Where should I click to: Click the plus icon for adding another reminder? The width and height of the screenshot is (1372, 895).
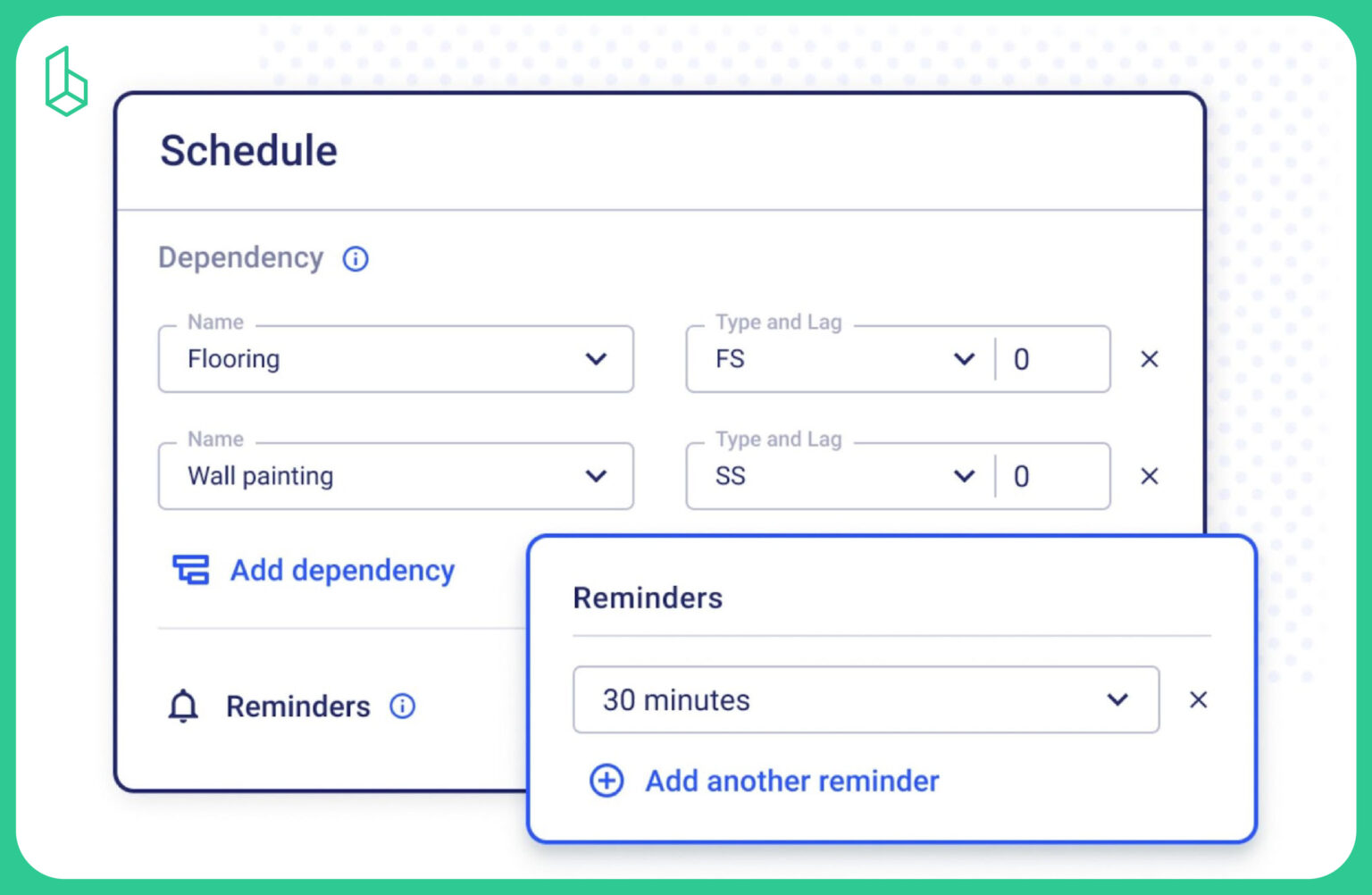[x=606, y=781]
